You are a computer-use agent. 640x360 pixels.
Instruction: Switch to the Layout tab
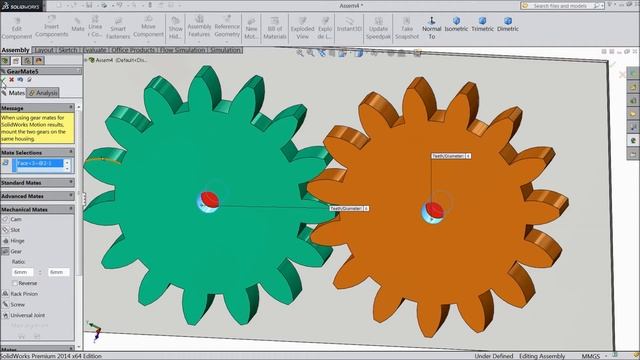(44, 50)
